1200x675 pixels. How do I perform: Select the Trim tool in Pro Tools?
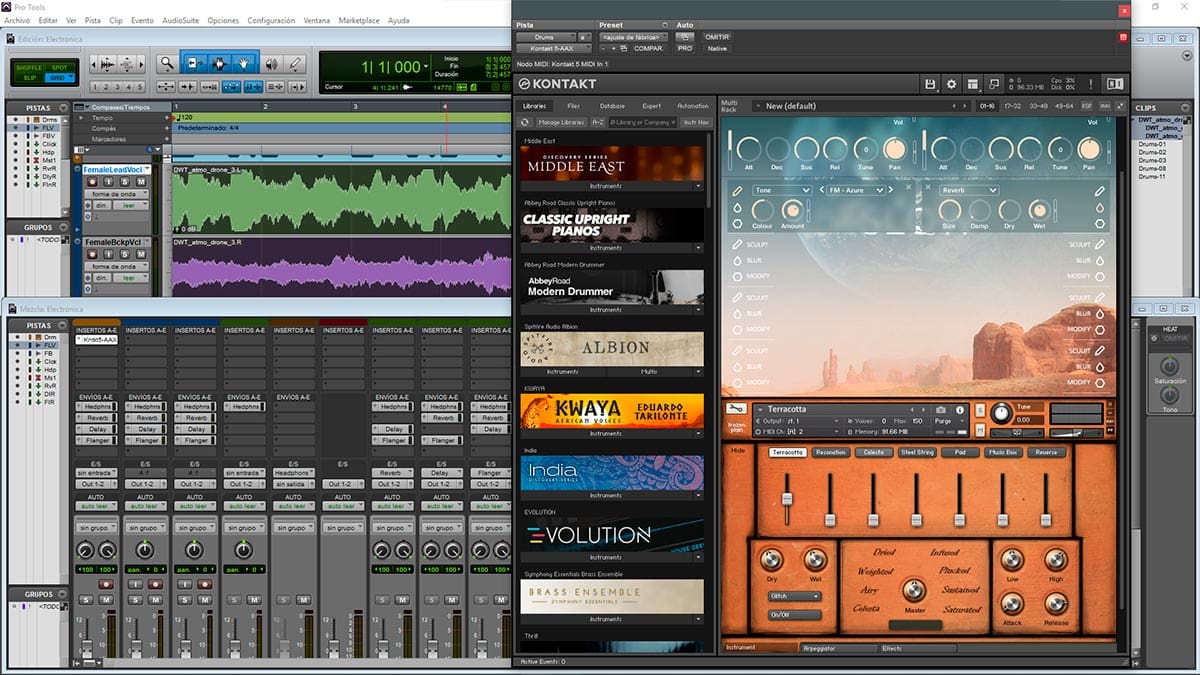[193, 63]
